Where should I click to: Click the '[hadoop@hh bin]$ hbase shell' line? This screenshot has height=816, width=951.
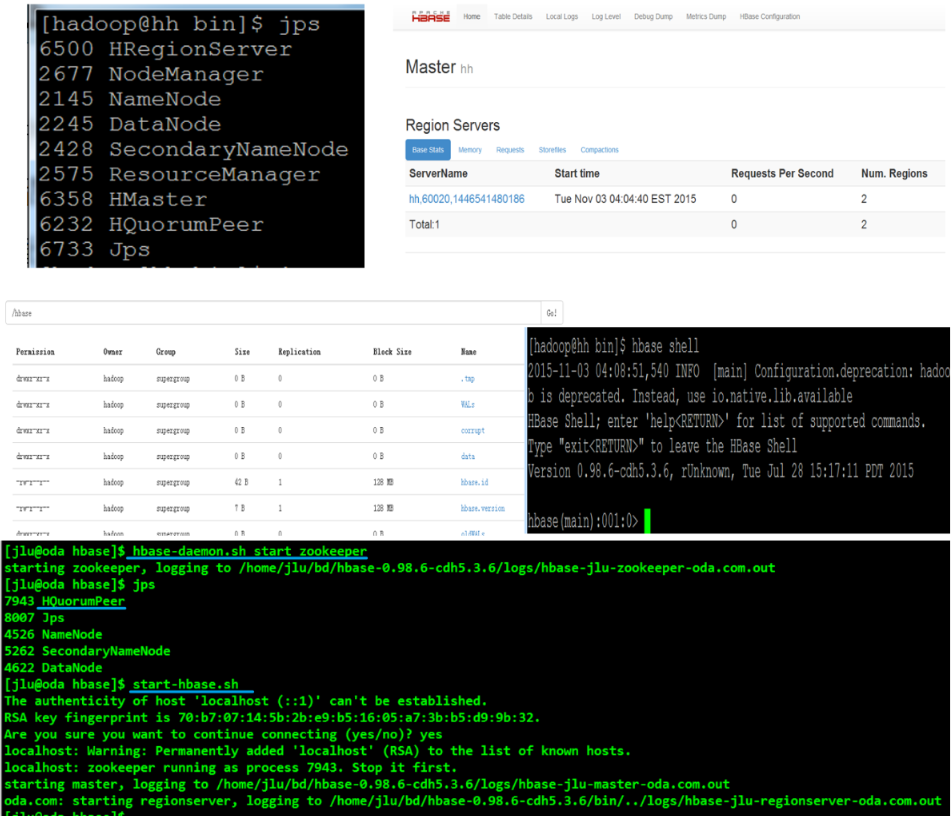coord(614,346)
